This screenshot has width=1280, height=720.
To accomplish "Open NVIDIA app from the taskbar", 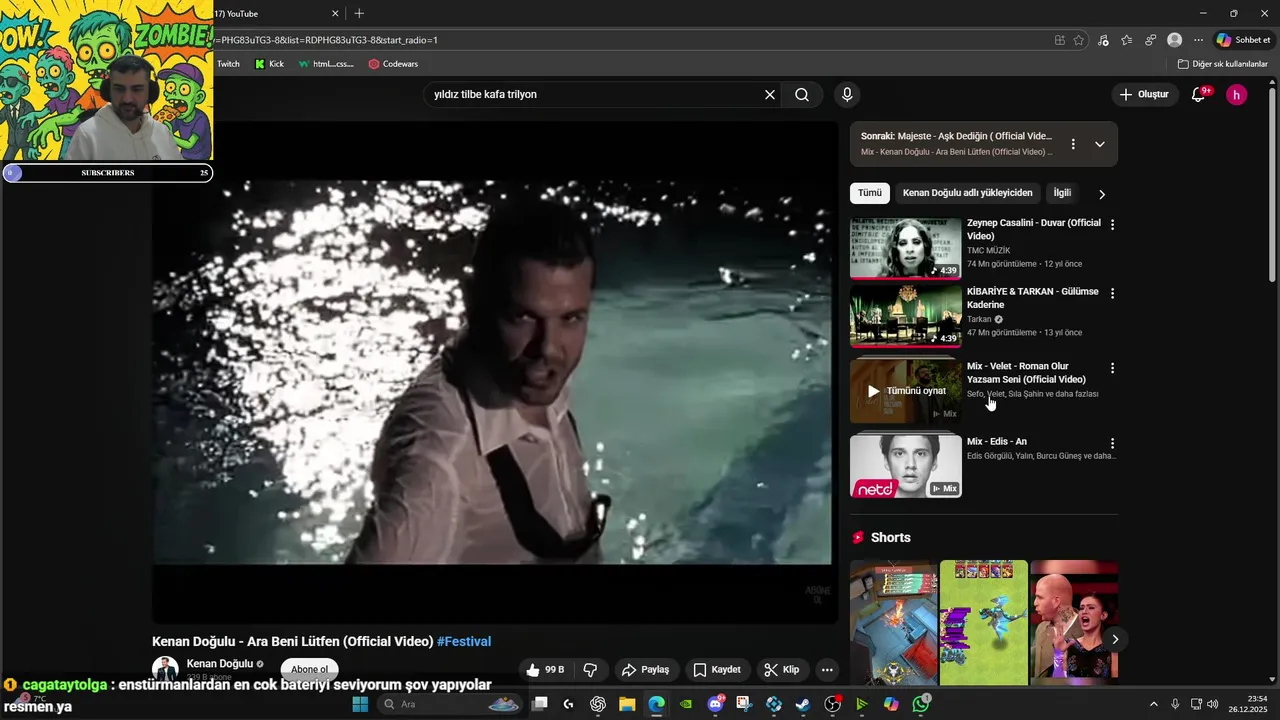I will click(685, 704).
